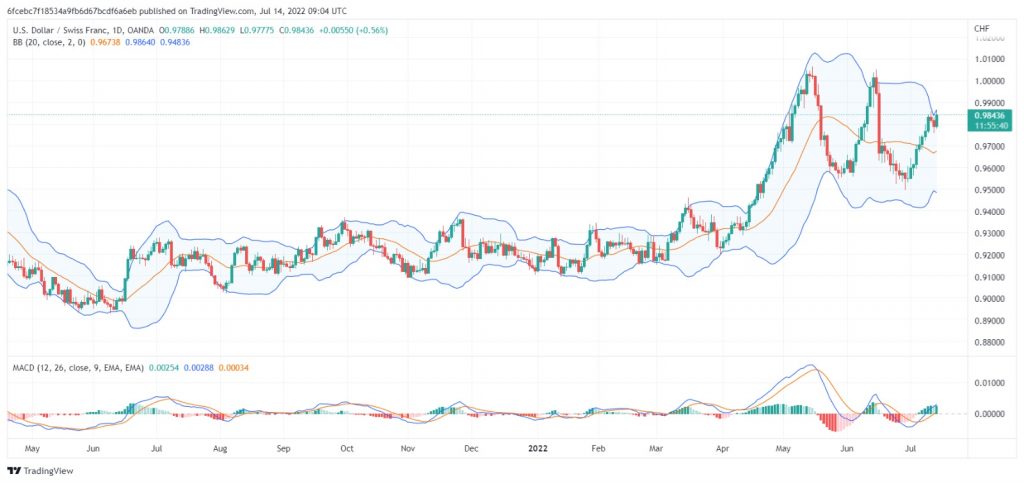Image resolution: width=1024 pixels, height=483 pixels.
Task: Select the May label at left of time axis
Action: (33, 449)
